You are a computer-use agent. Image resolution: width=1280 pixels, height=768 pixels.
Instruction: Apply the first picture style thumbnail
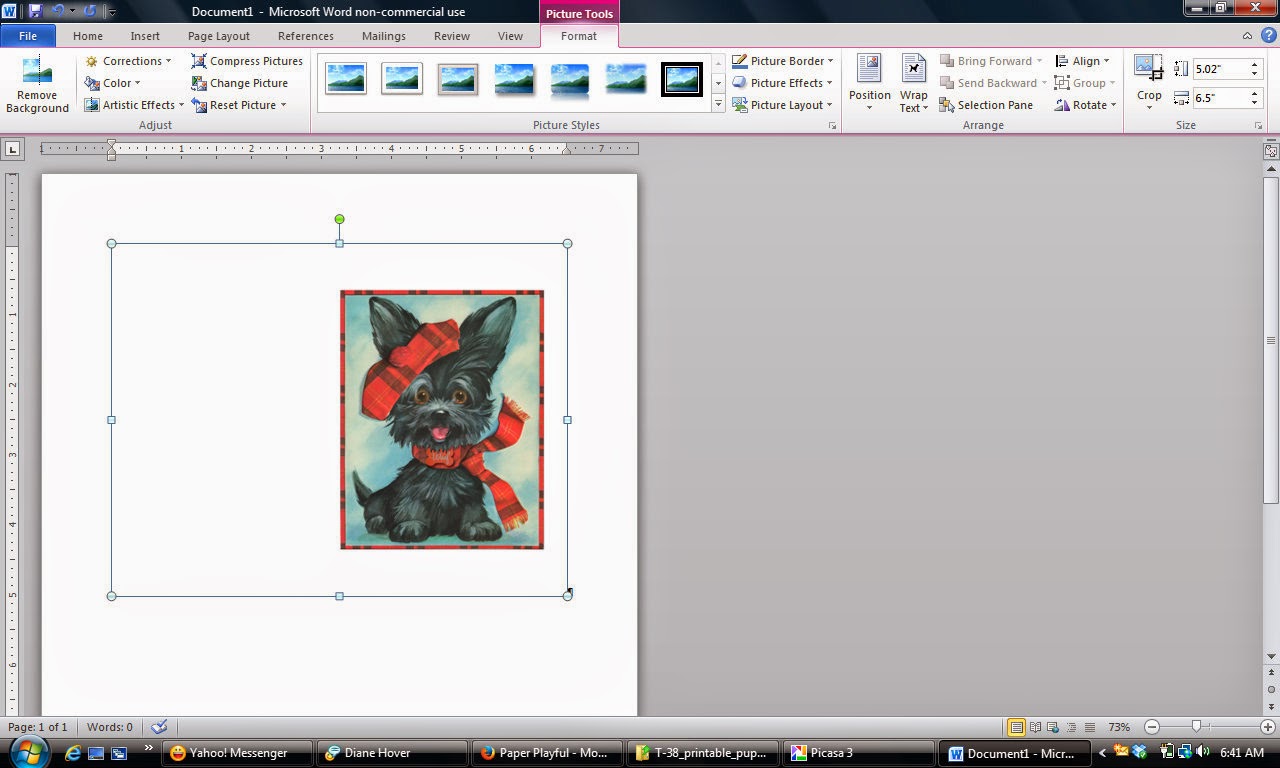click(346, 79)
